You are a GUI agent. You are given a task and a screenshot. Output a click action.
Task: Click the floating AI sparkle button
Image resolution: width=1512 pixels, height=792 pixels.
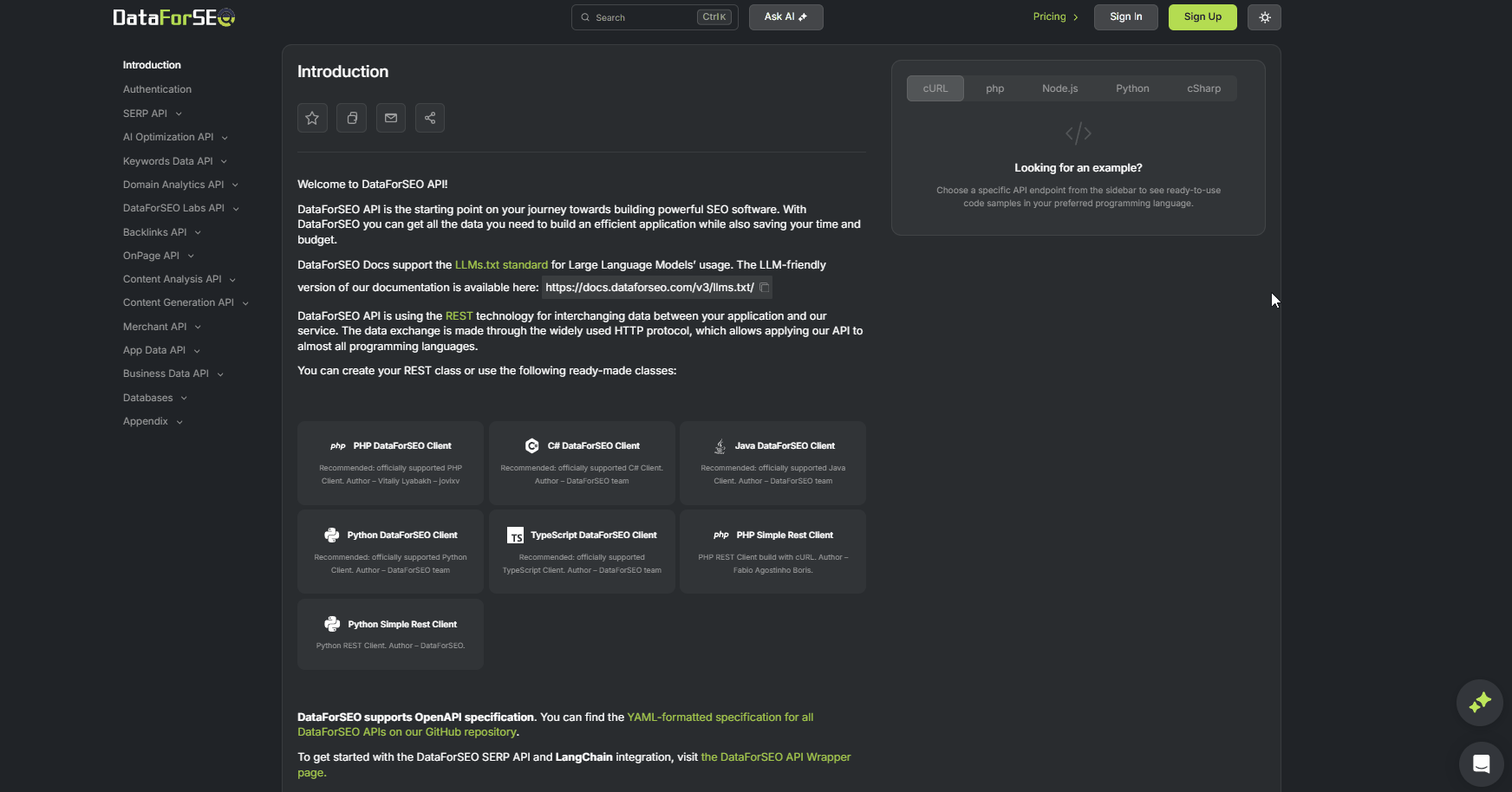1479,702
